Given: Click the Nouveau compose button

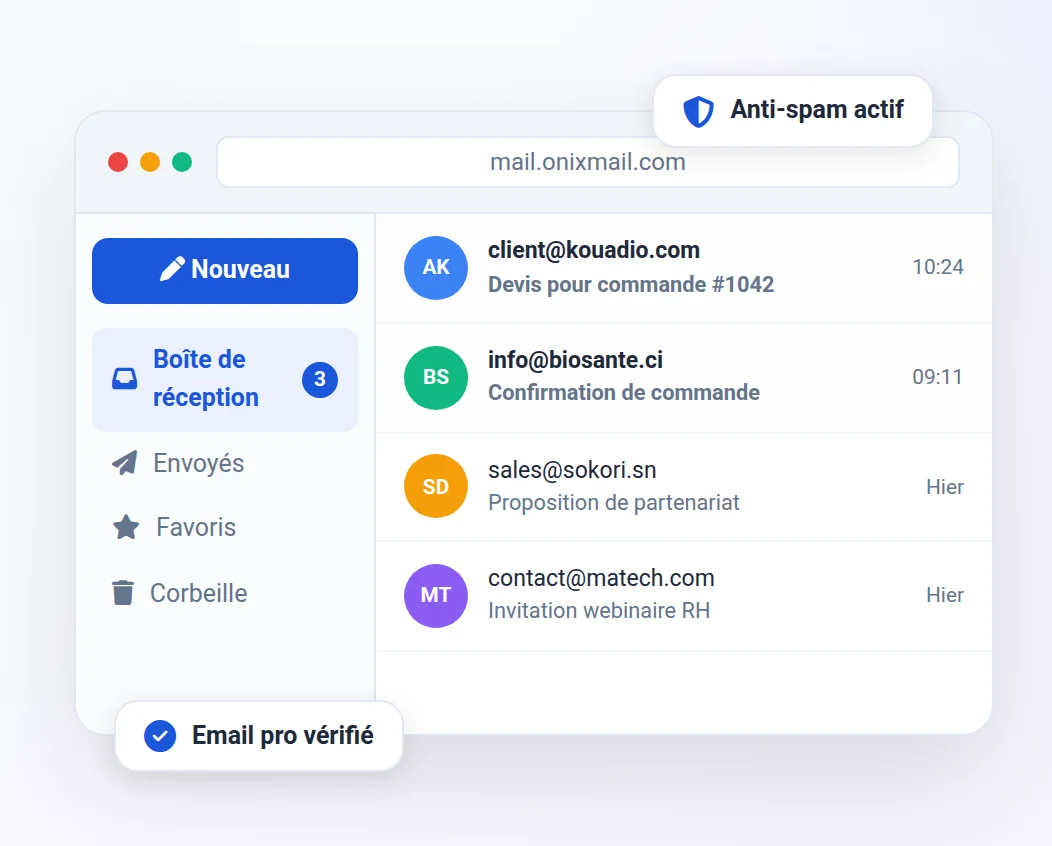Looking at the screenshot, I should [x=225, y=270].
